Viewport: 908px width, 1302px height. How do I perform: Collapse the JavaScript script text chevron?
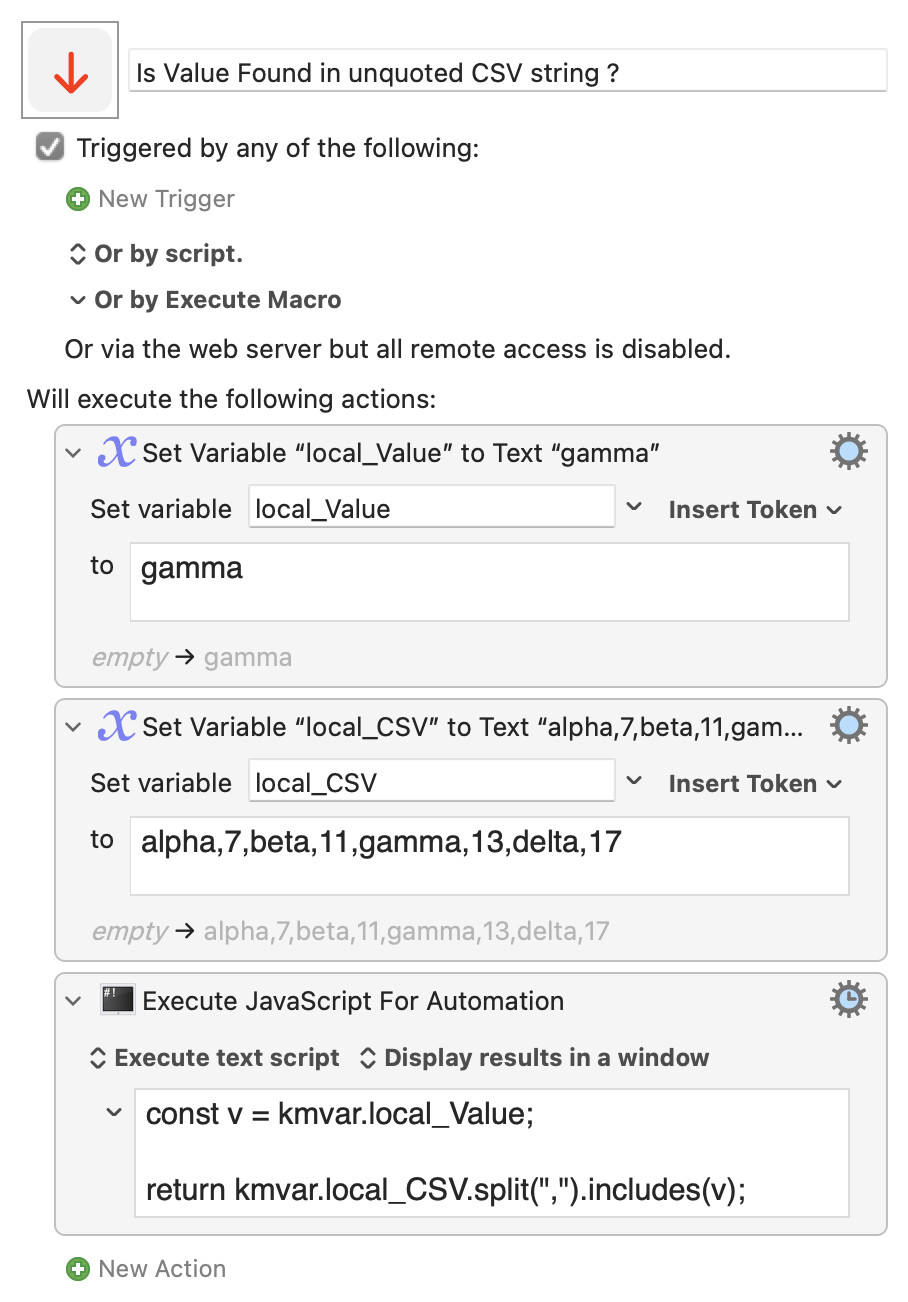[x=114, y=1112]
